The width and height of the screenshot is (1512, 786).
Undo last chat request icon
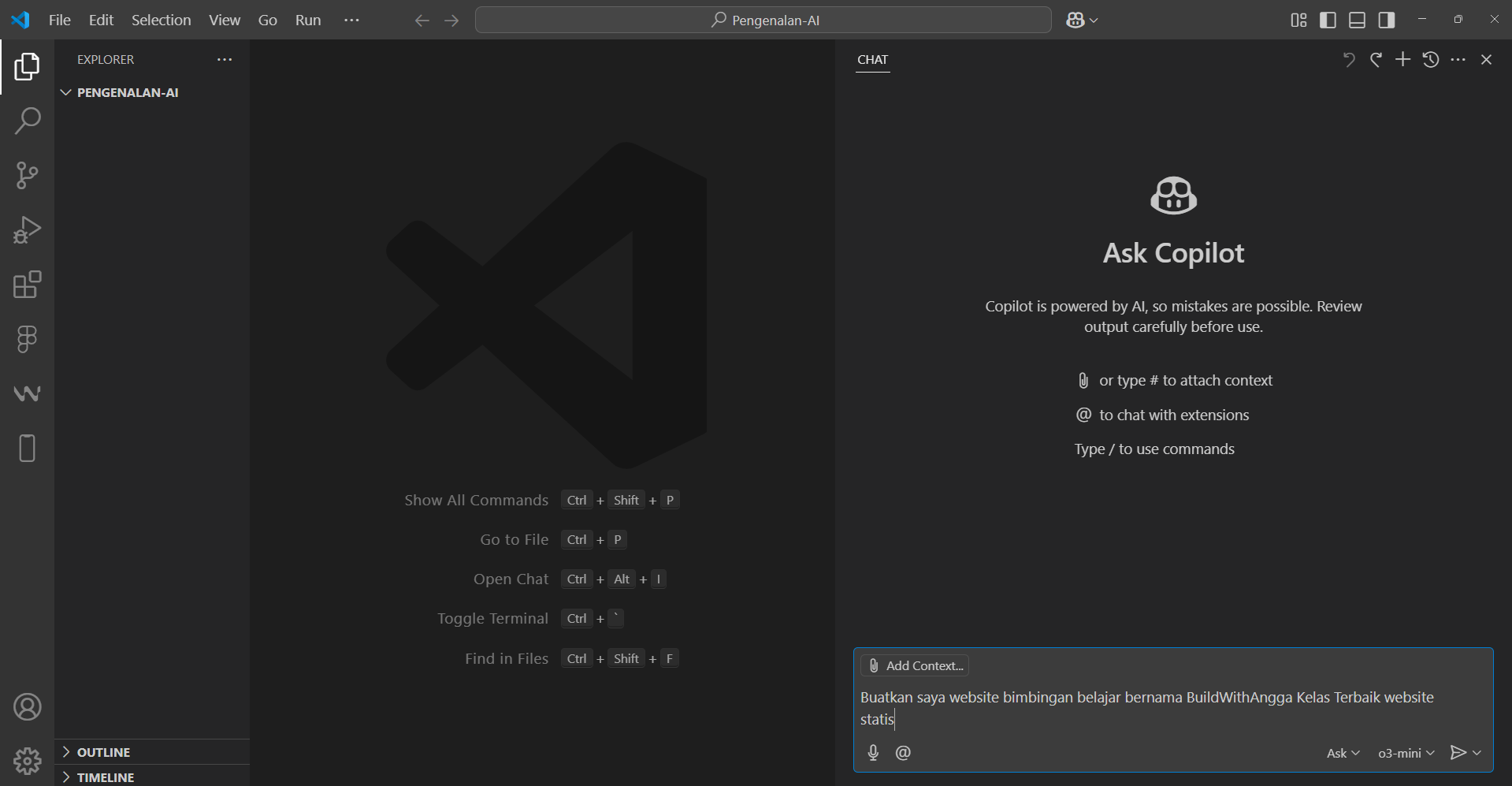[1349, 60]
